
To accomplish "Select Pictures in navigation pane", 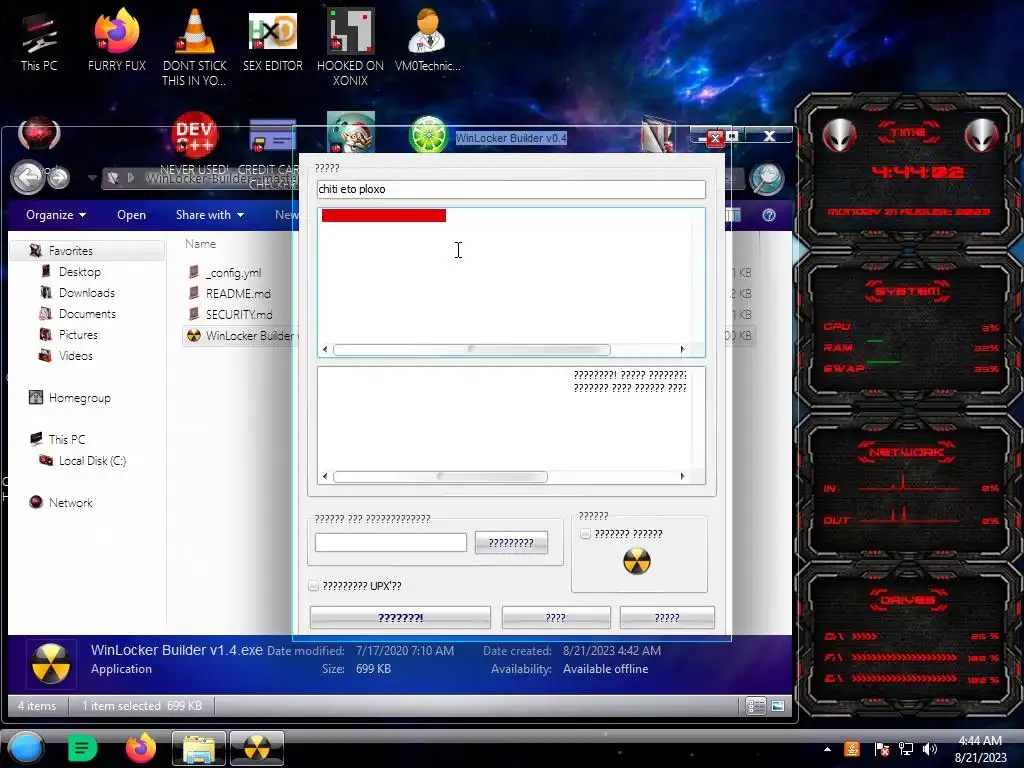I will (78, 334).
